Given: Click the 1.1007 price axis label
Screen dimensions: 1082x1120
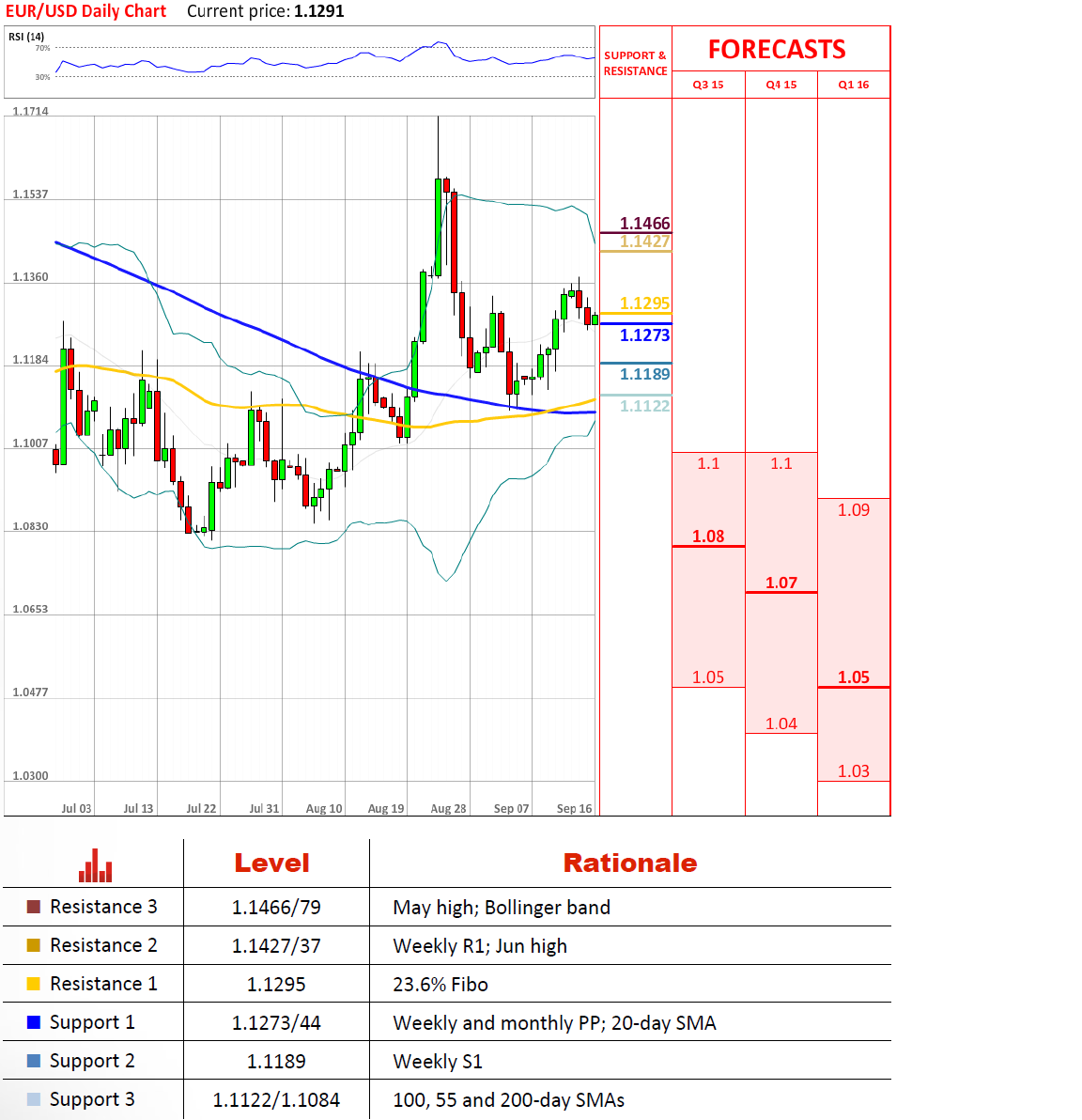Looking at the screenshot, I should (x=30, y=443).
